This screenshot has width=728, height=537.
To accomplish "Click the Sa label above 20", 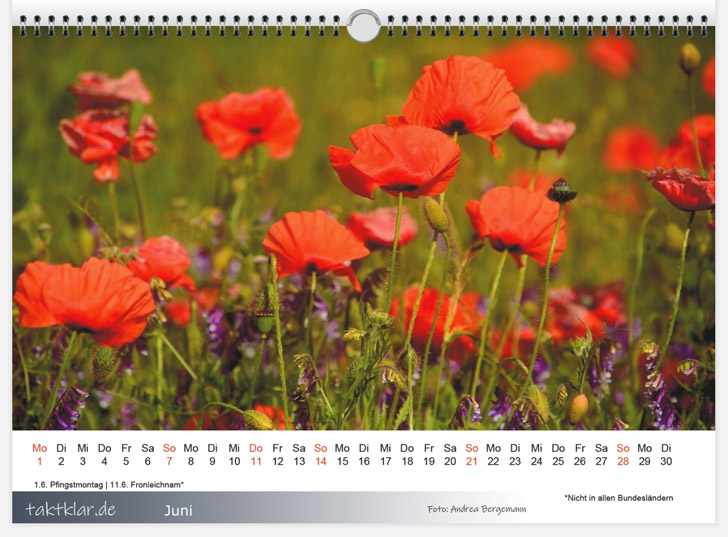I will pos(450,448).
